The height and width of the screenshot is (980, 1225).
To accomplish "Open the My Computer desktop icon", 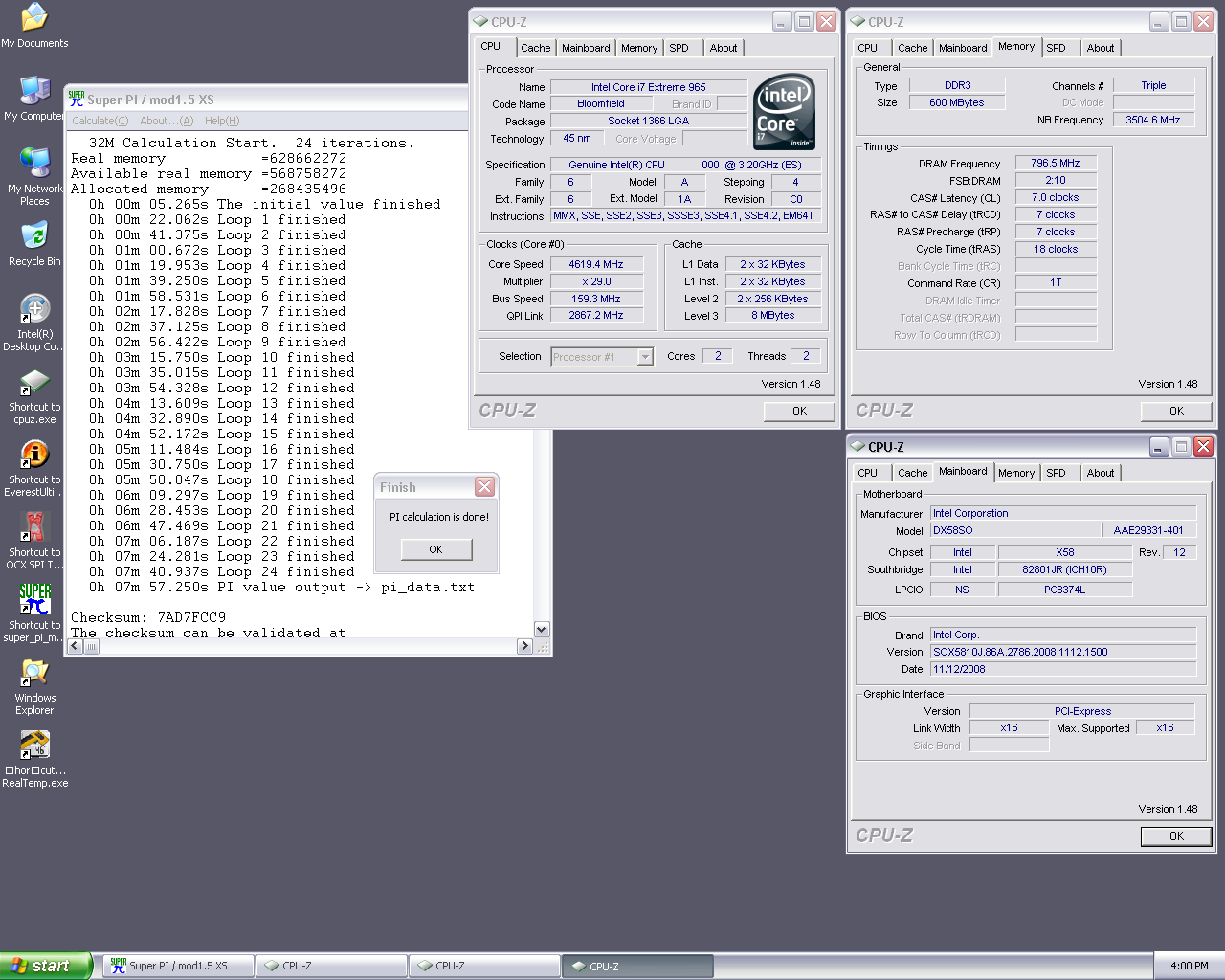I will 34,99.
